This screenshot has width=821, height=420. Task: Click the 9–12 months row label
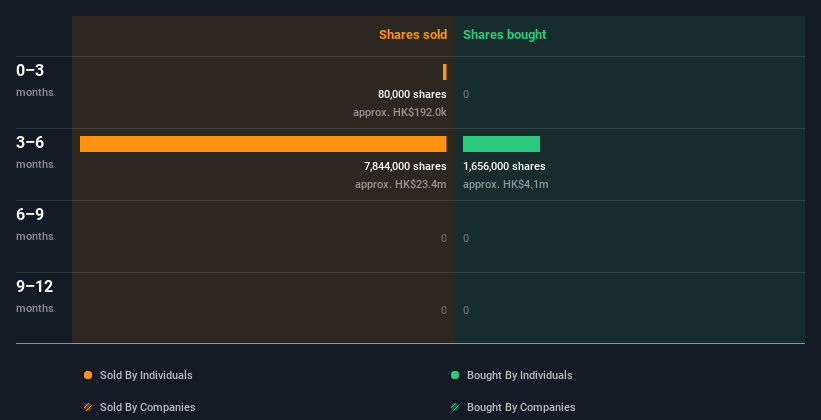pyautogui.click(x=35, y=296)
